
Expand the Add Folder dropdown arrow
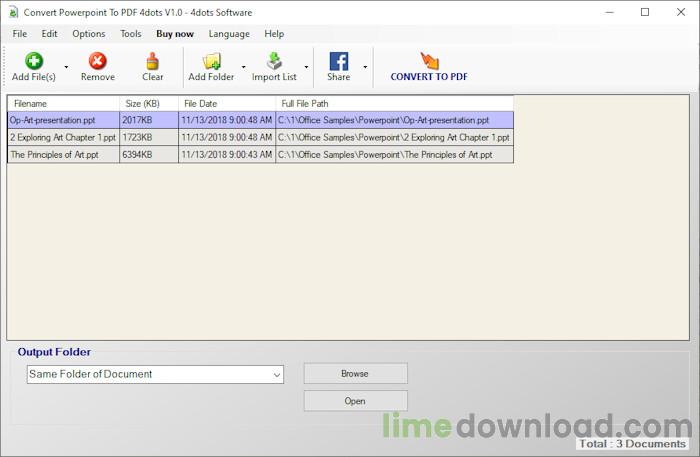click(243, 67)
